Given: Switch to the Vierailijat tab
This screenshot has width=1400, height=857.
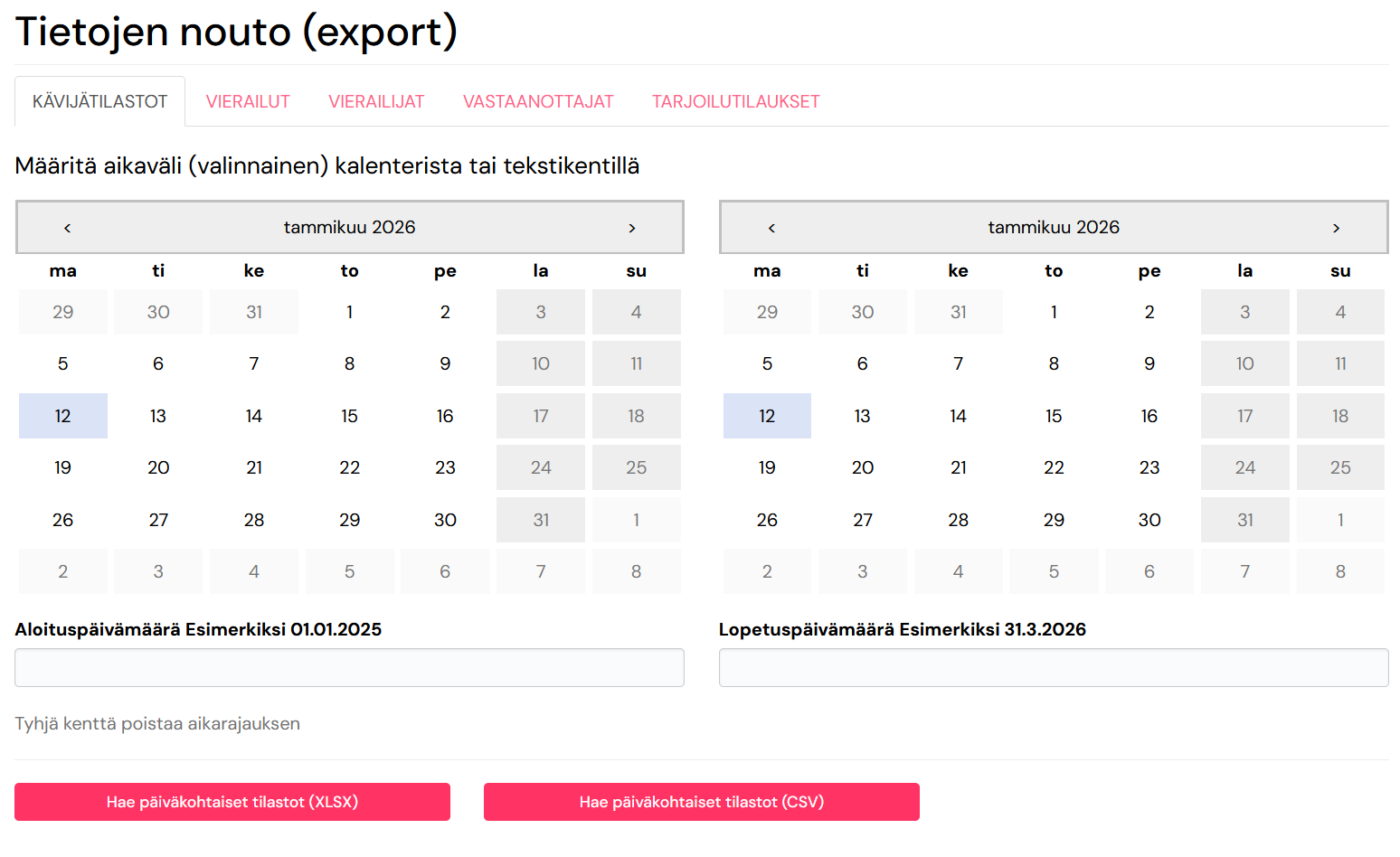Looking at the screenshot, I should tap(376, 102).
